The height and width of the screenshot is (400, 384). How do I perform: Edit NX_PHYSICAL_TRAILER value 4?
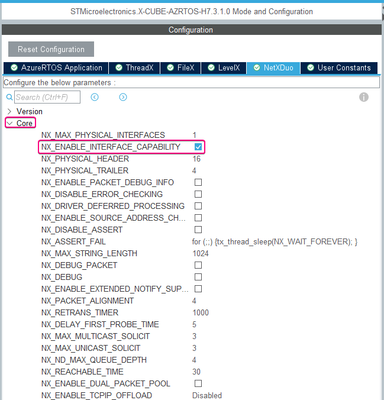(194, 171)
